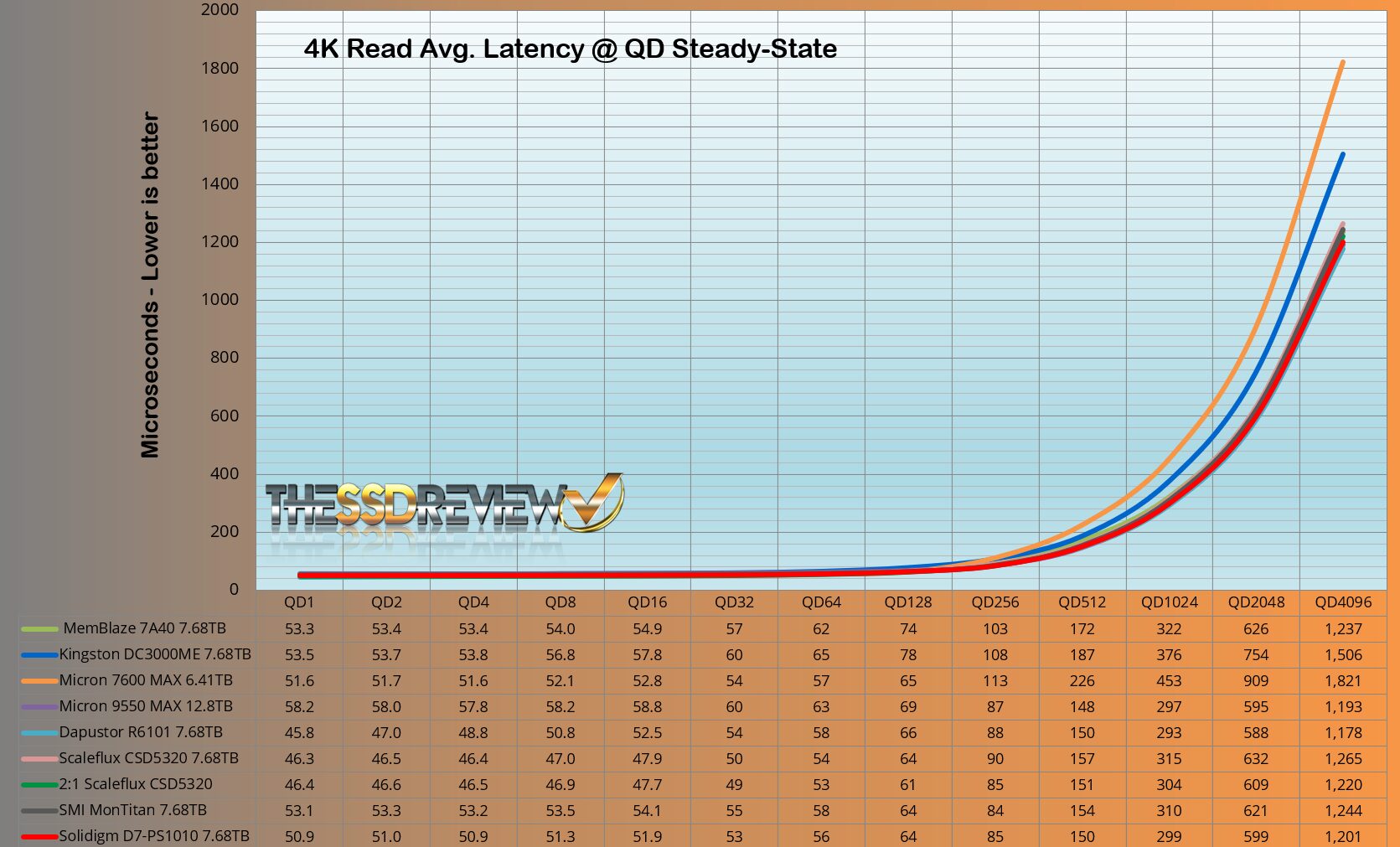Click the Dapustor QD1024 value 293

(1170, 733)
